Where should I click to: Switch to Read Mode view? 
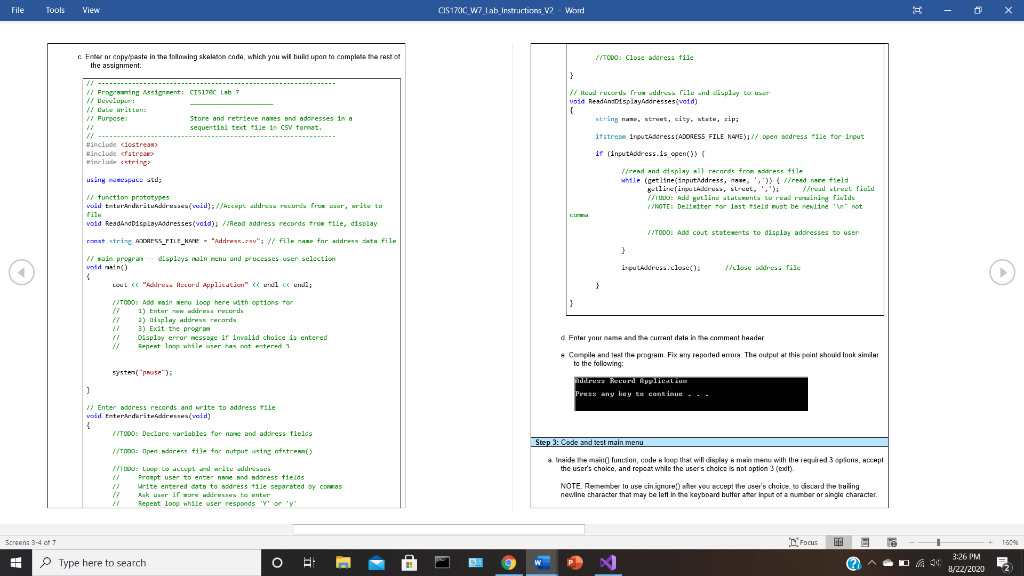pyautogui.click(x=839, y=542)
